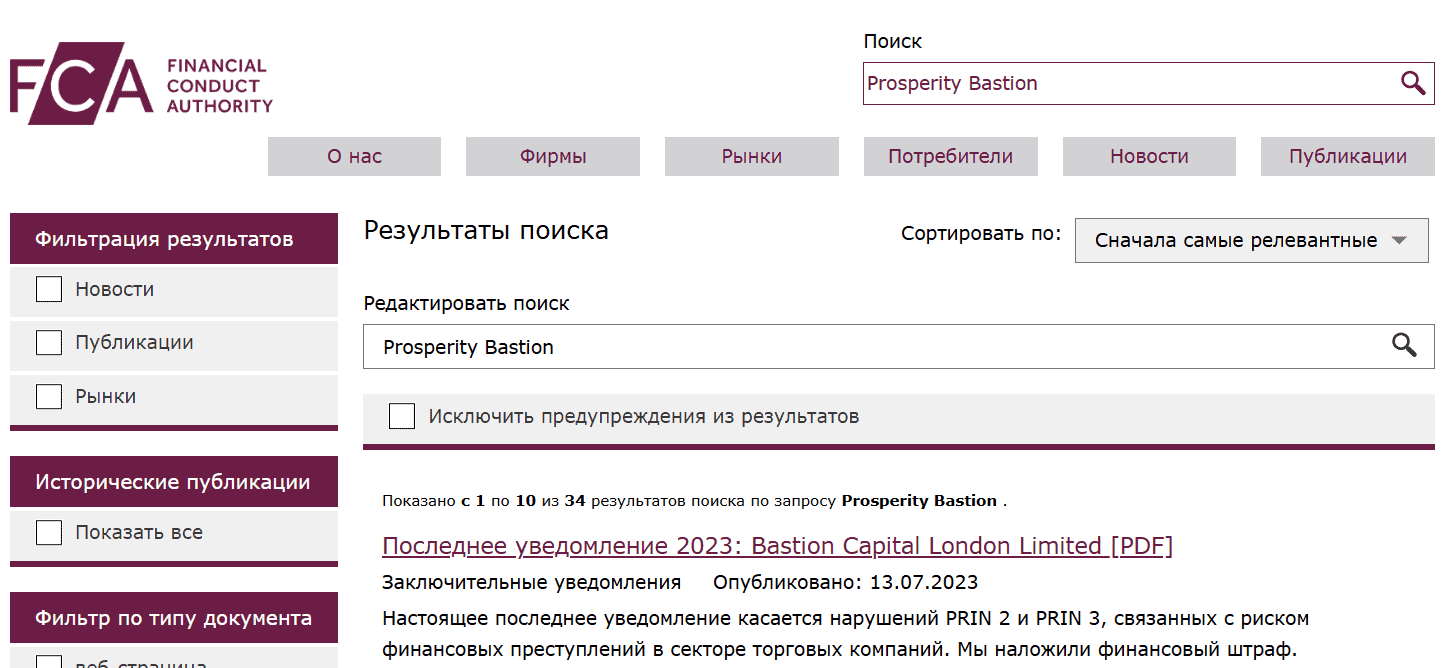Toggle Показать все historical publications checkbox
This screenshot has width=1445, height=668.
click(49, 533)
